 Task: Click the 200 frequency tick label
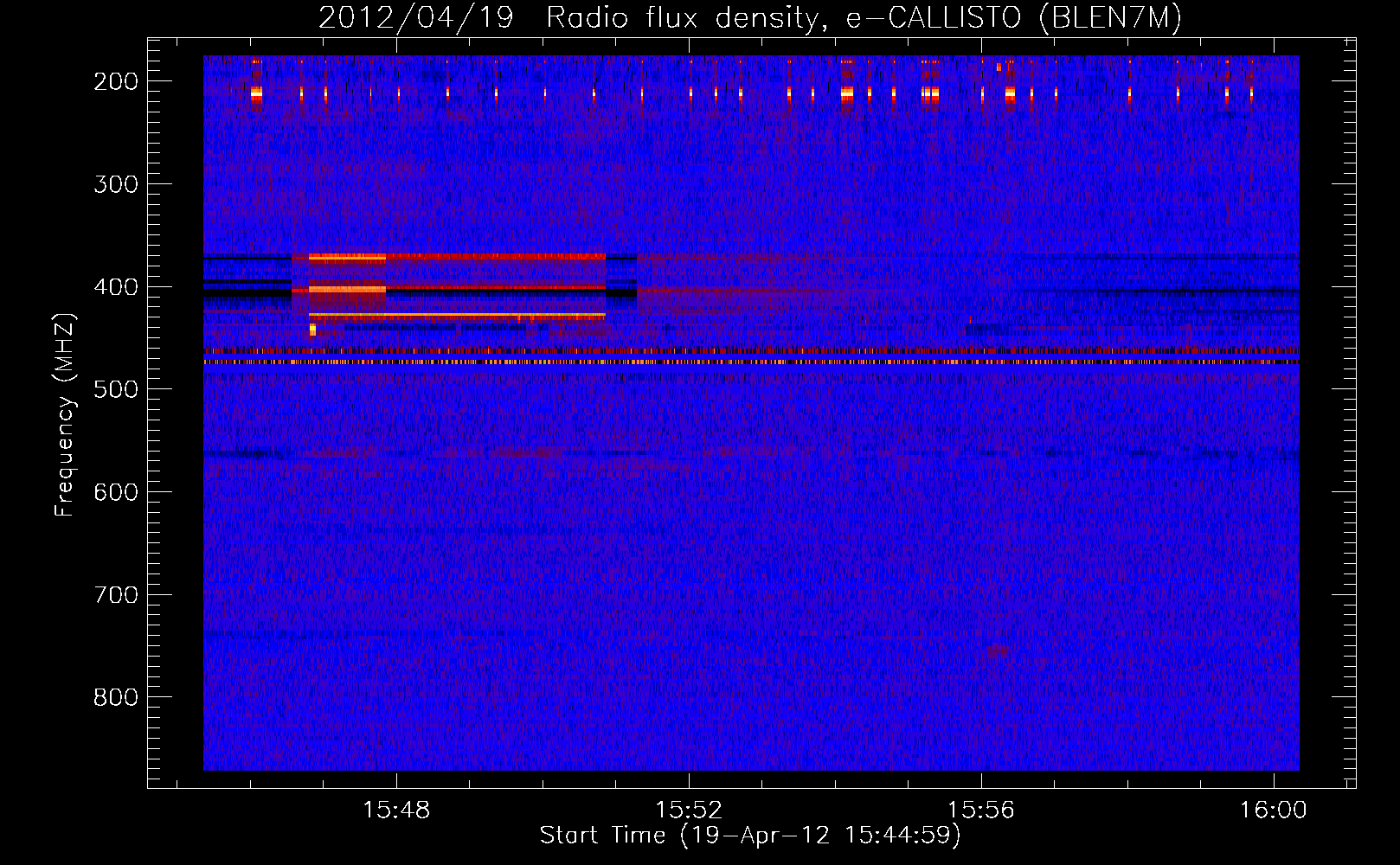click(116, 81)
